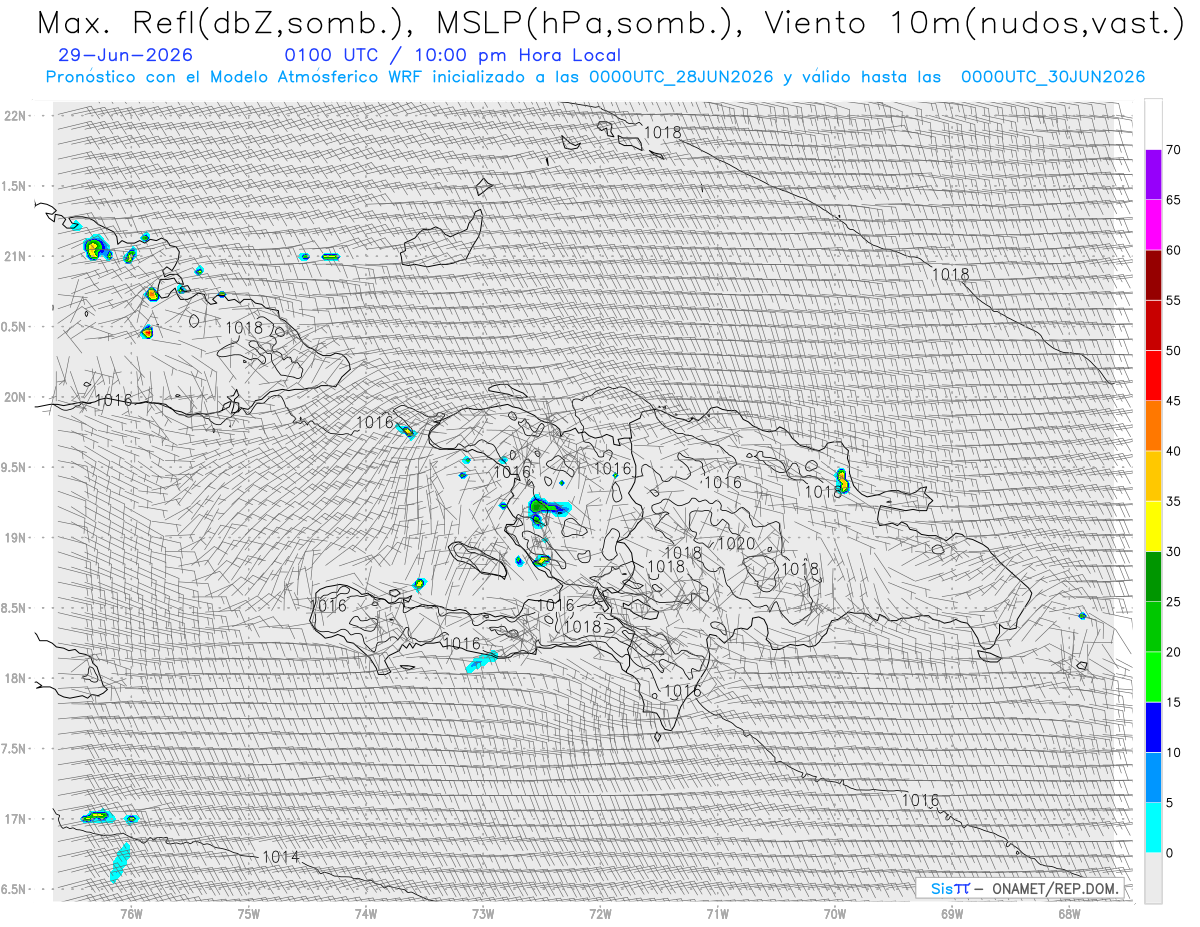The image size is (1200, 927).
Task: Select the 73W longitude axis label
Action: [483, 912]
